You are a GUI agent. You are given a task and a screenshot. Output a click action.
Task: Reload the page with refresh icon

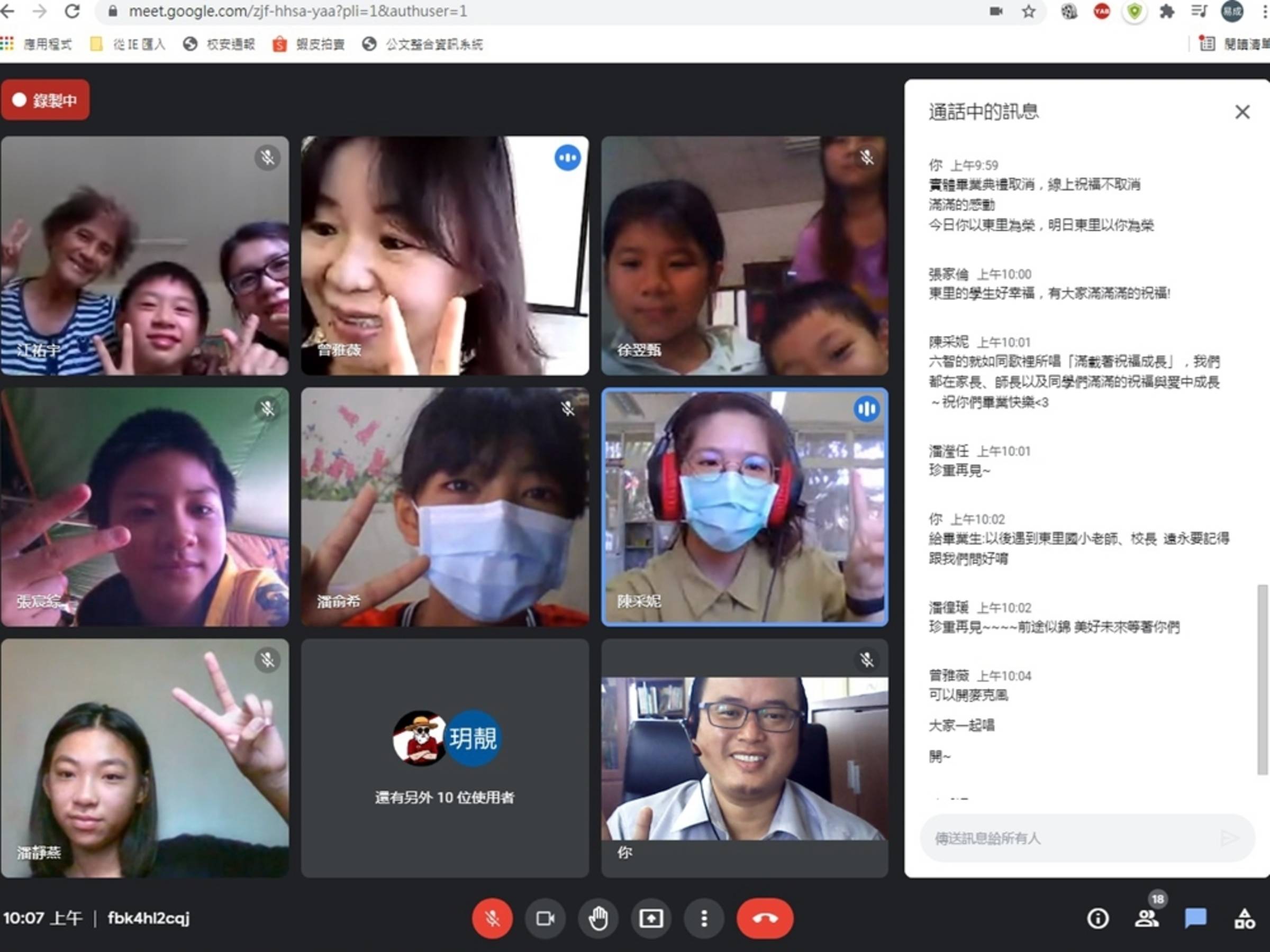72,12
